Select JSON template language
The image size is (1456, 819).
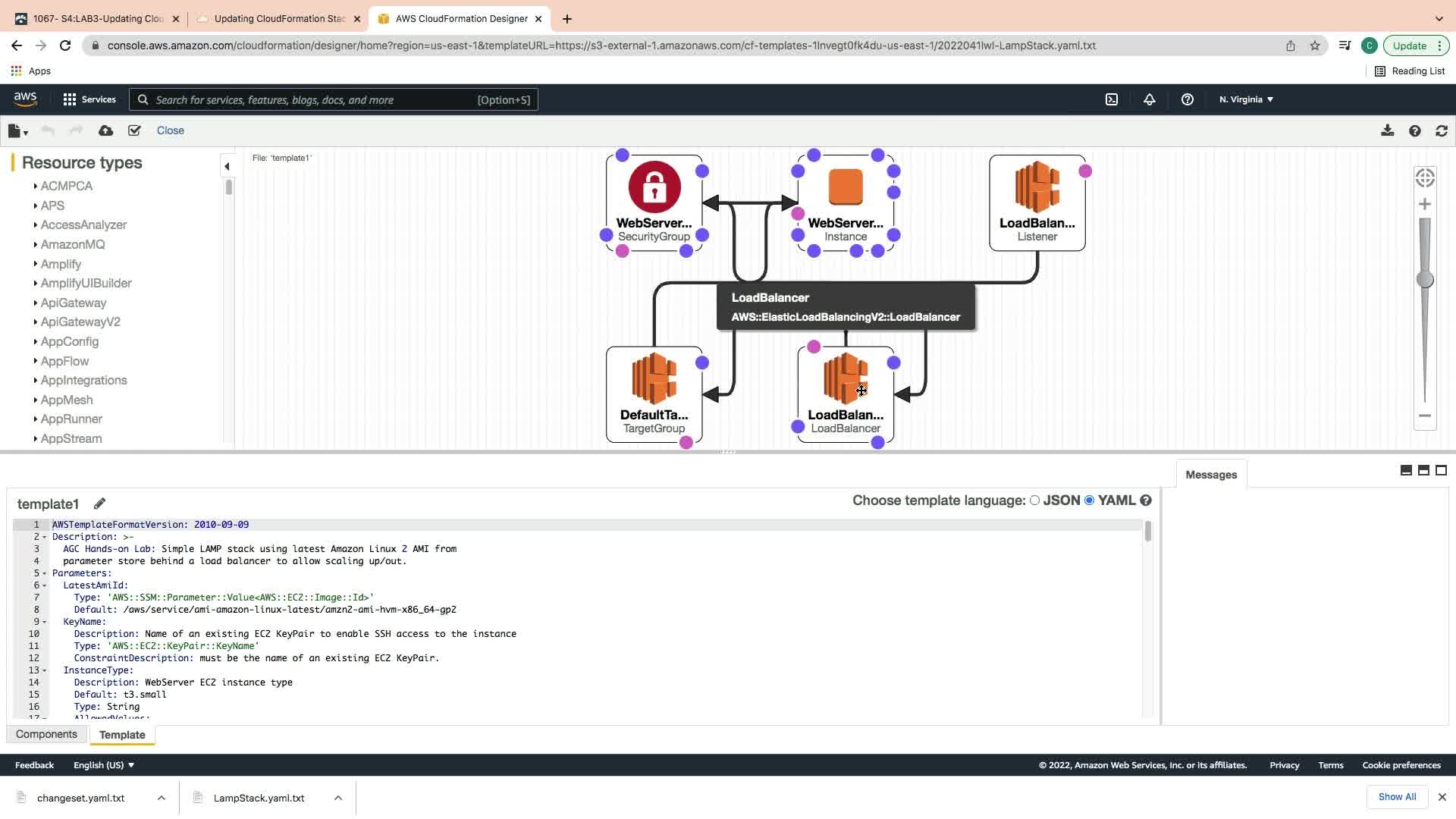tap(1034, 500)
